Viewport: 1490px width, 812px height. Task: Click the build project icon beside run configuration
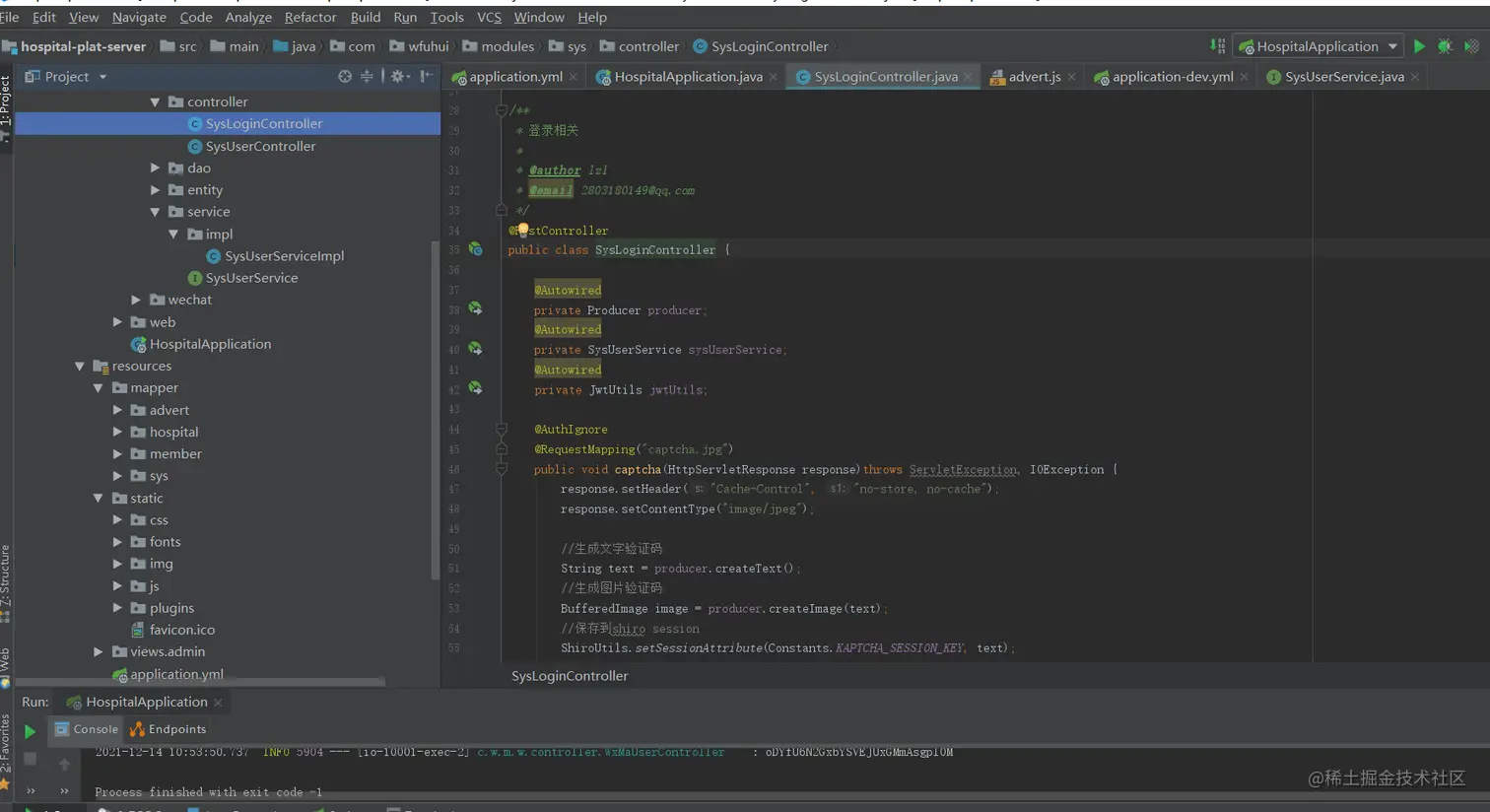tap(1218, 46)
